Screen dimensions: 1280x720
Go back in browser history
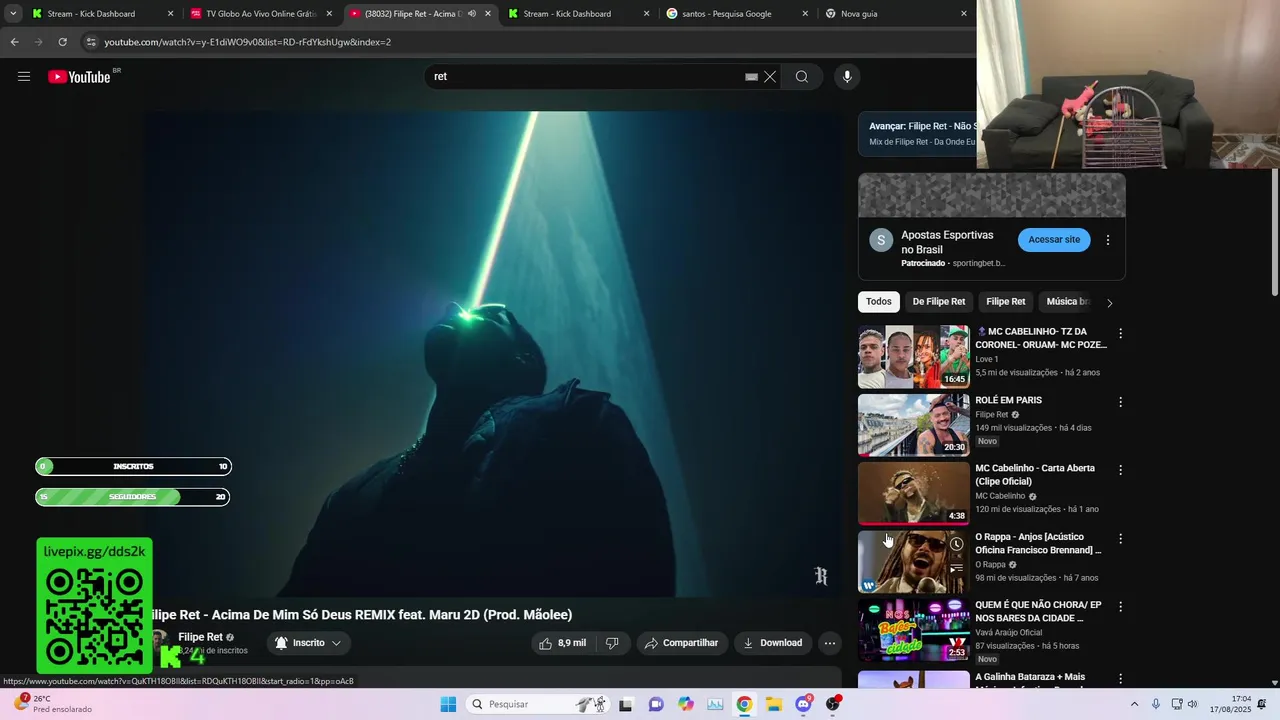[14, 42]
